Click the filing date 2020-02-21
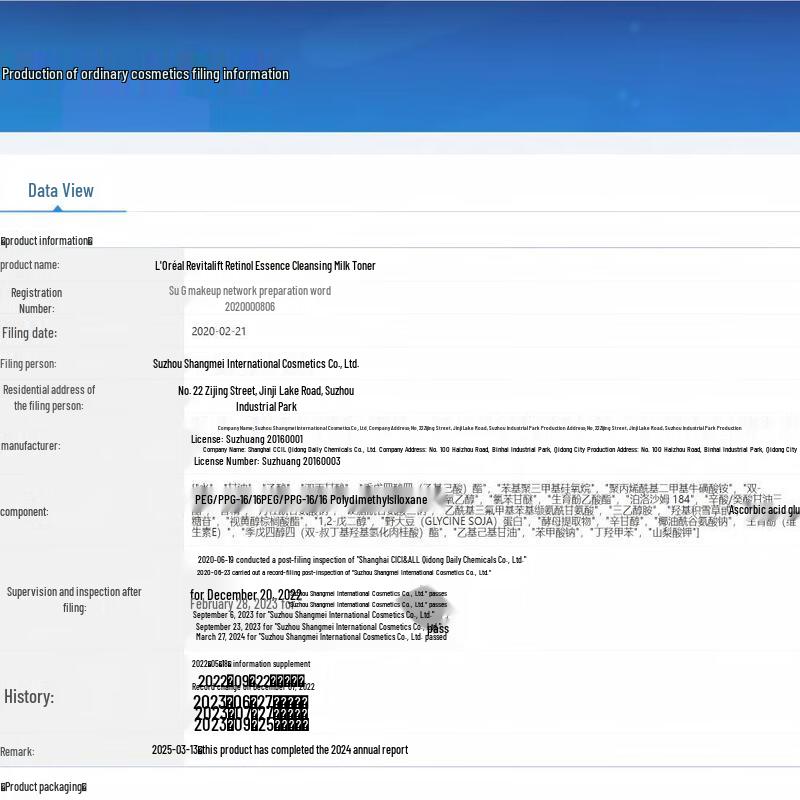 tap(218, 331)
